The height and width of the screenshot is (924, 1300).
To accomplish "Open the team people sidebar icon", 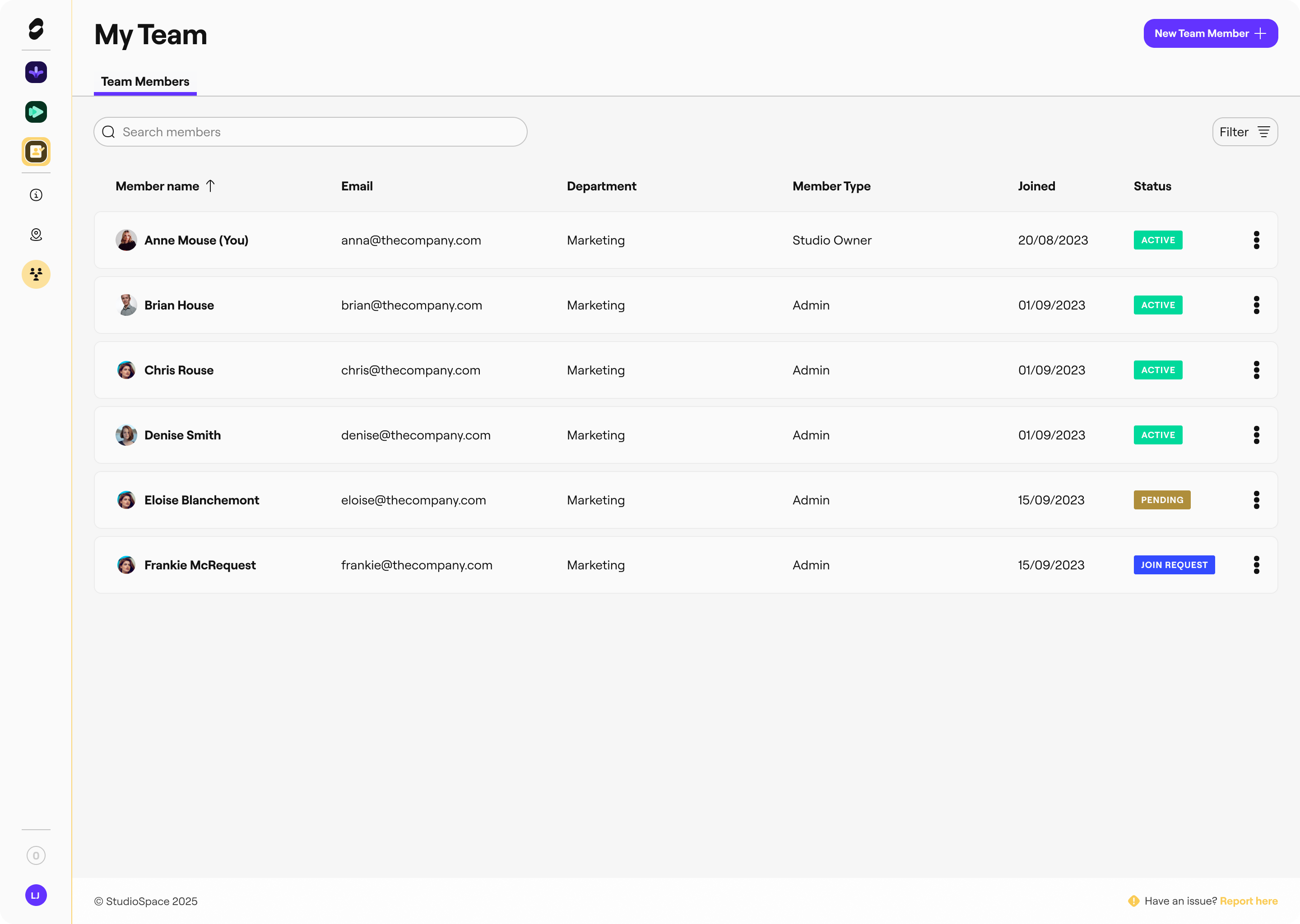I will (x=36, y=275).
